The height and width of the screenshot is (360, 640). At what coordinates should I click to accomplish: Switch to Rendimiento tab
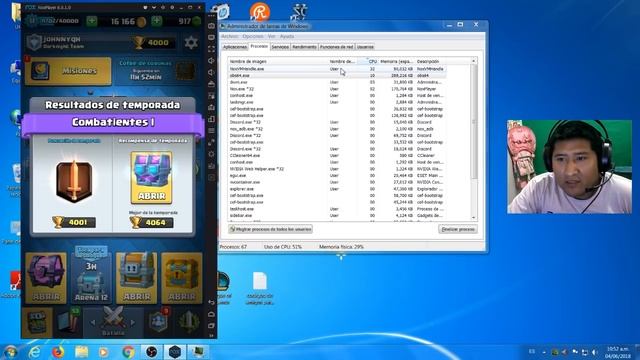pos(304,47)
